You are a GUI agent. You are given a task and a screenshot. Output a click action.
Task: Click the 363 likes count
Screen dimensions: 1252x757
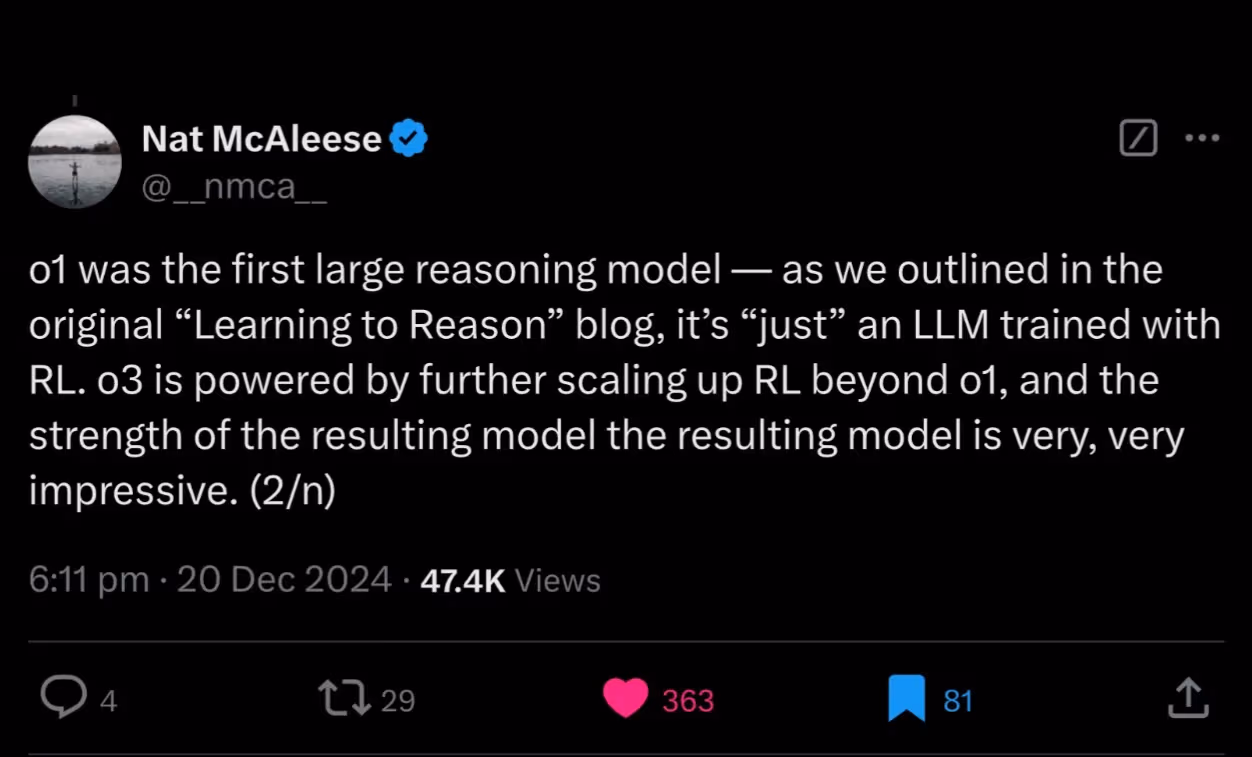688,701
